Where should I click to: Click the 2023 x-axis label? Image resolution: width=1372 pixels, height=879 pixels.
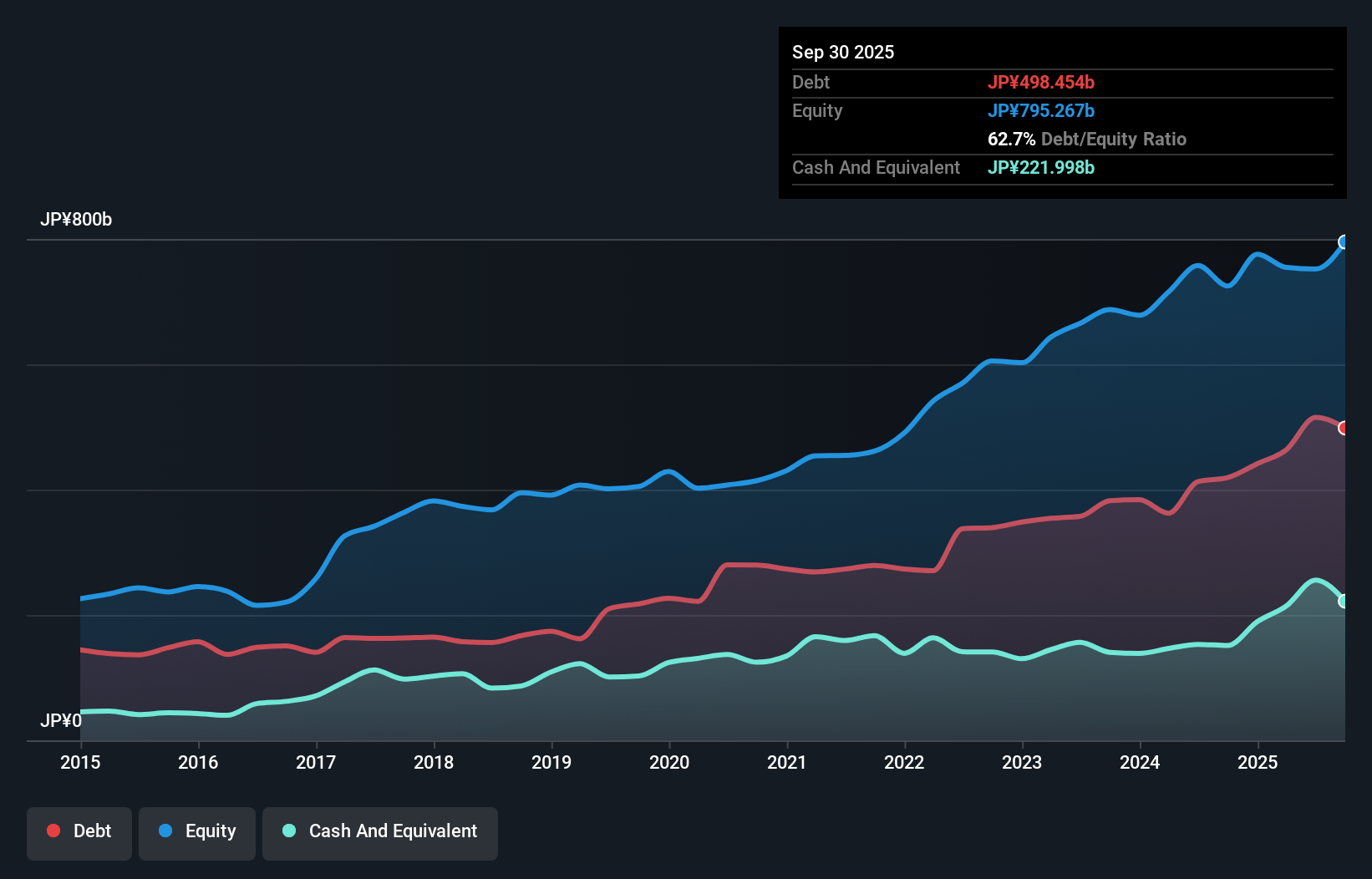pyautogui.click(x=1022, y=762)
